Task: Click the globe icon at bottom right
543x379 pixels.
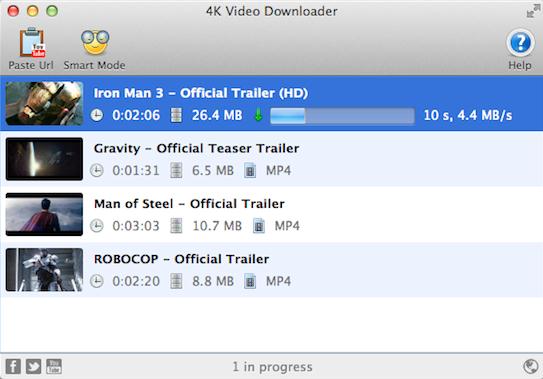Action: [531, 367]
